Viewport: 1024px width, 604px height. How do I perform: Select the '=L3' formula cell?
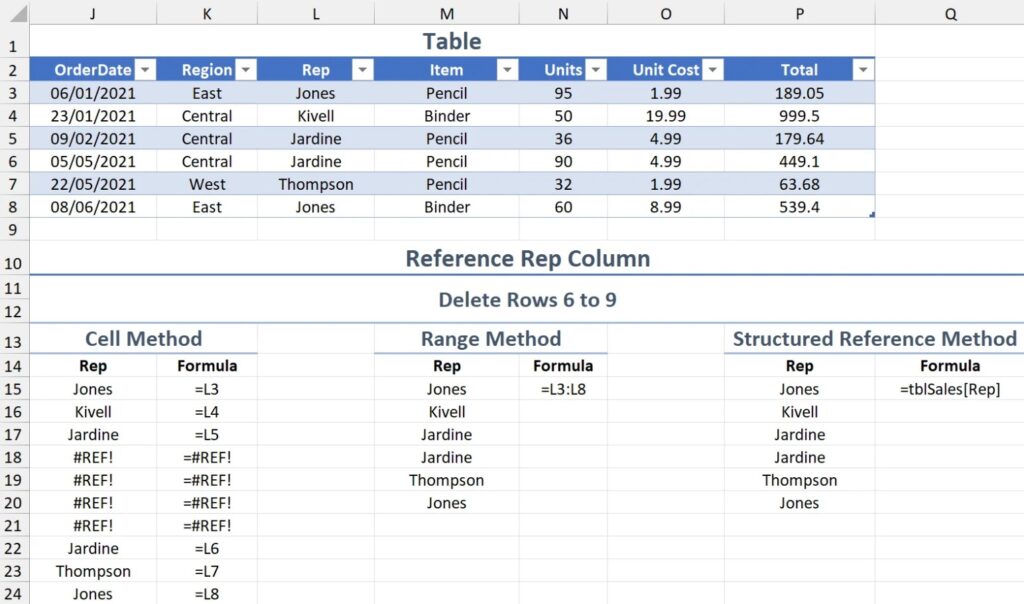pyautogui.click(x=207, y=389)
